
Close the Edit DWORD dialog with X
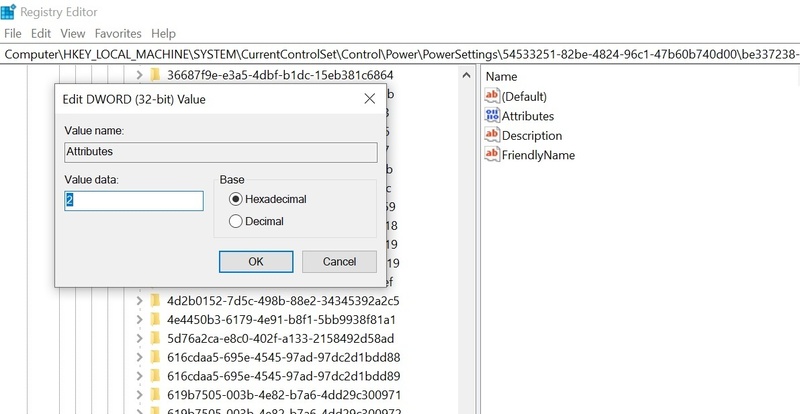(370, 99)
